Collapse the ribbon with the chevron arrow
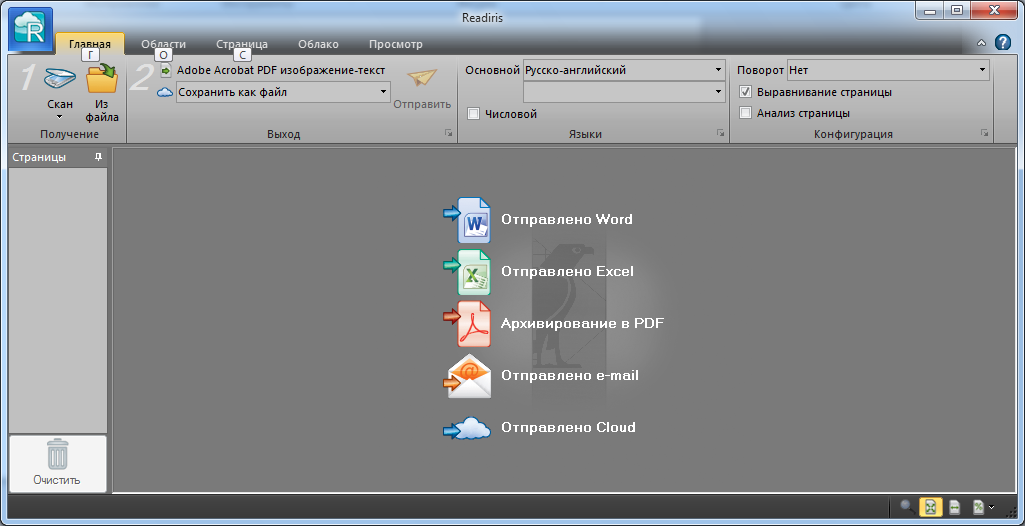This screenshot has width=1025, height=526. (981, 43)
